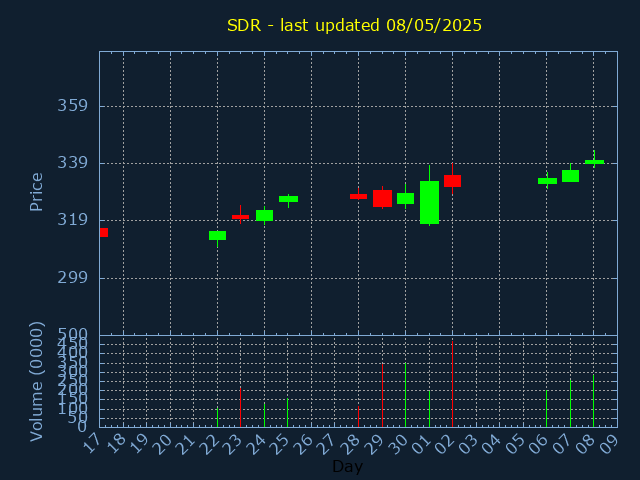Click the green volume bar for day 07
640x480 pixels.
click(x=570, y=403)
